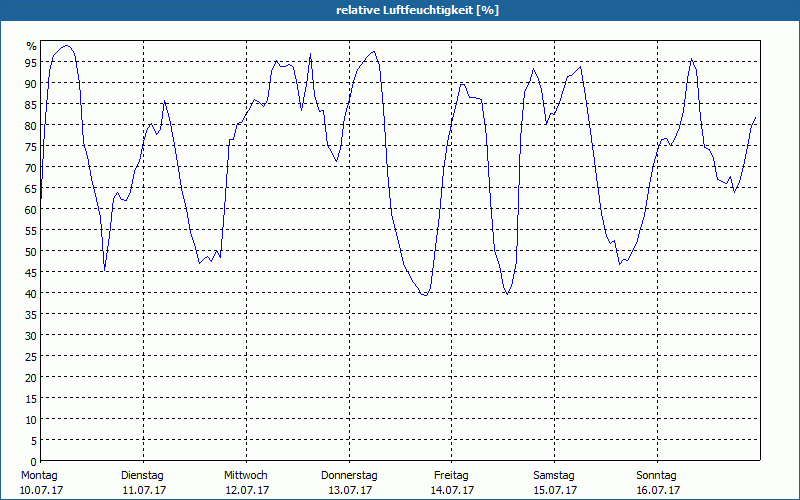This screenshot has width=800, height=500.
Task: Click the '50' y-axis tick label
Action: pyautogui.click(x=30, y=251)
